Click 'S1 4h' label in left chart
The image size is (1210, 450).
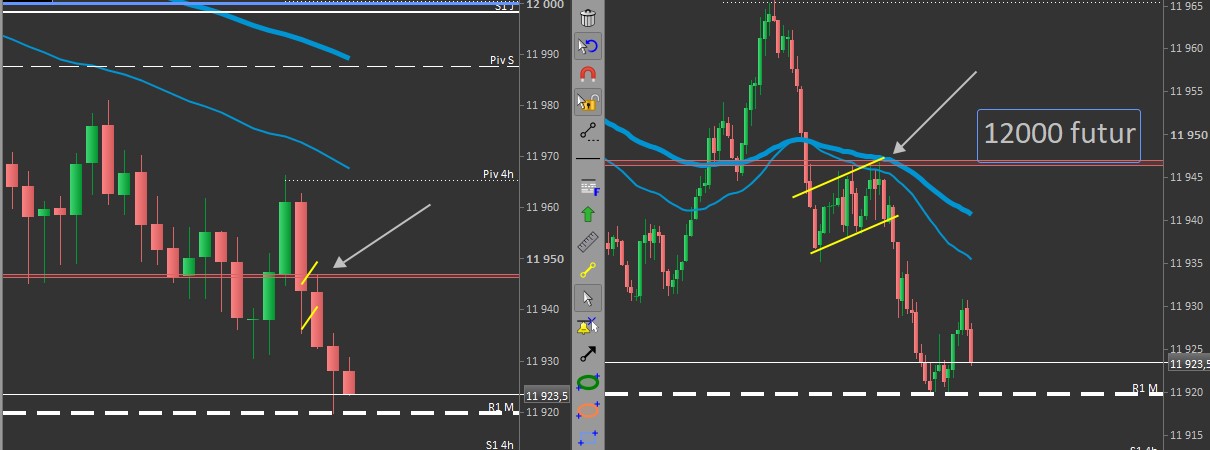point(500,444)
